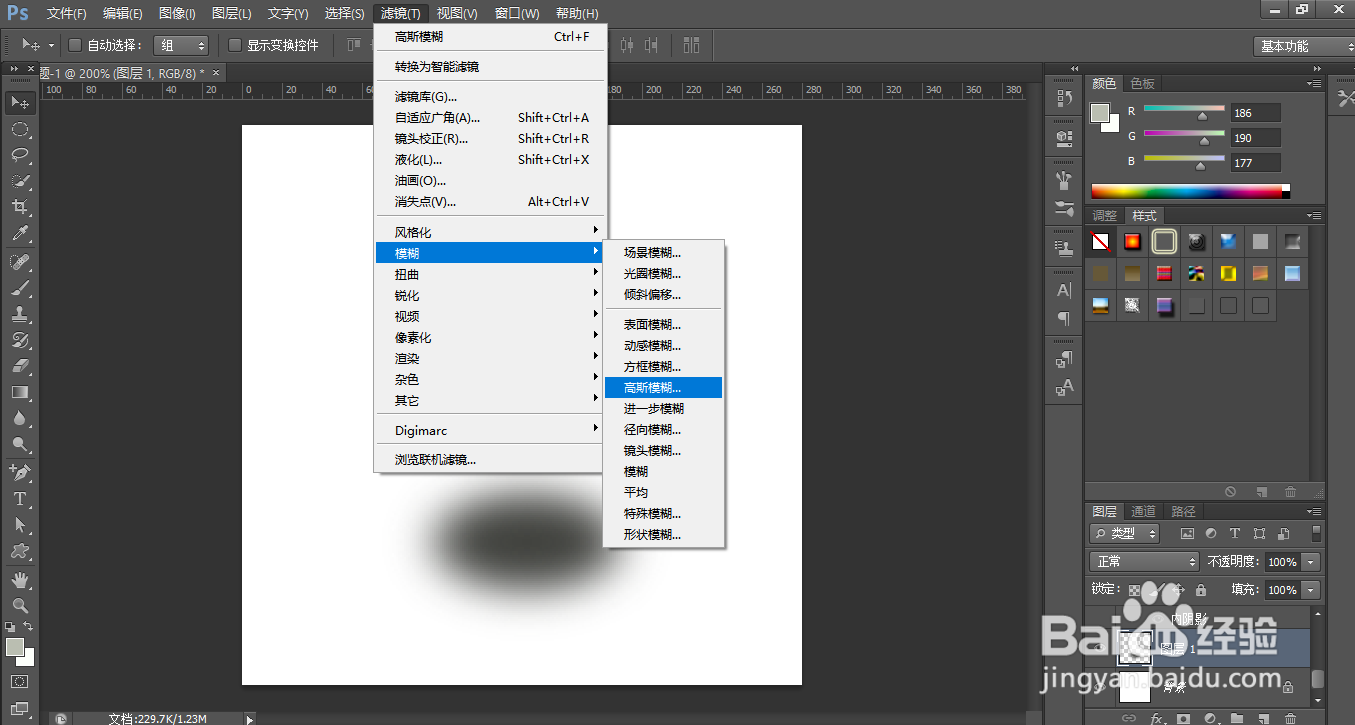Choose 转换为智能滤镜 menu item

pos(490,66)
